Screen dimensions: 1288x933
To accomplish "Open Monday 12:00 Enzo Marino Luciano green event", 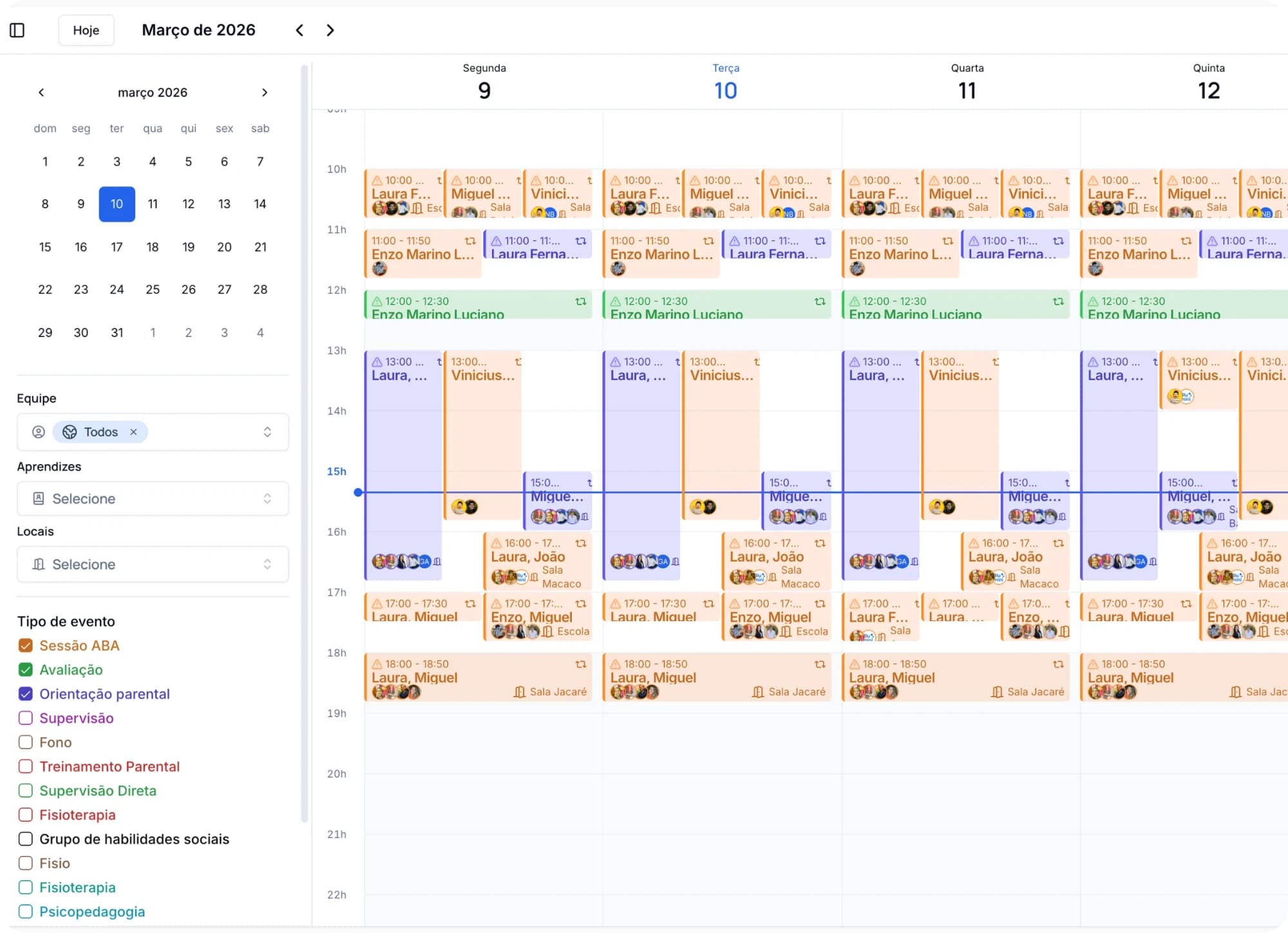I will [x=478, y=305].
